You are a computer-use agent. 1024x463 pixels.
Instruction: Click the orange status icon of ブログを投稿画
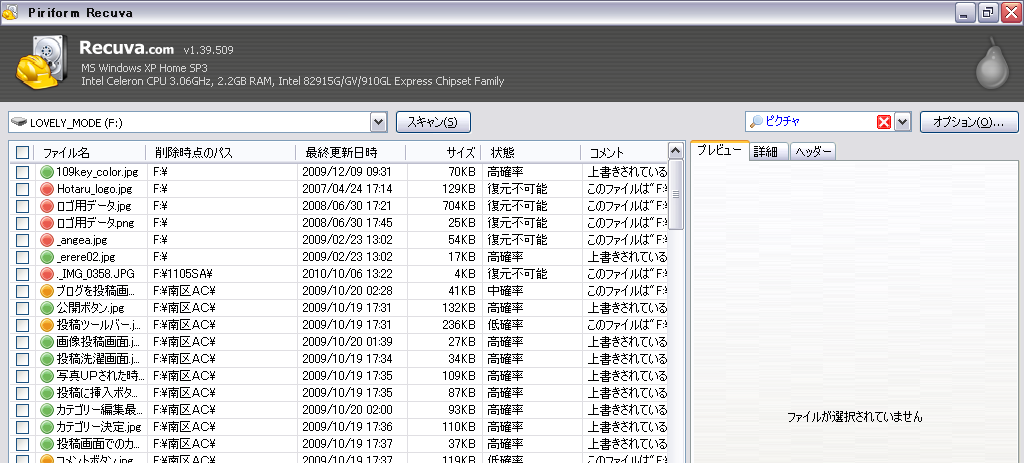pos(46,291)
